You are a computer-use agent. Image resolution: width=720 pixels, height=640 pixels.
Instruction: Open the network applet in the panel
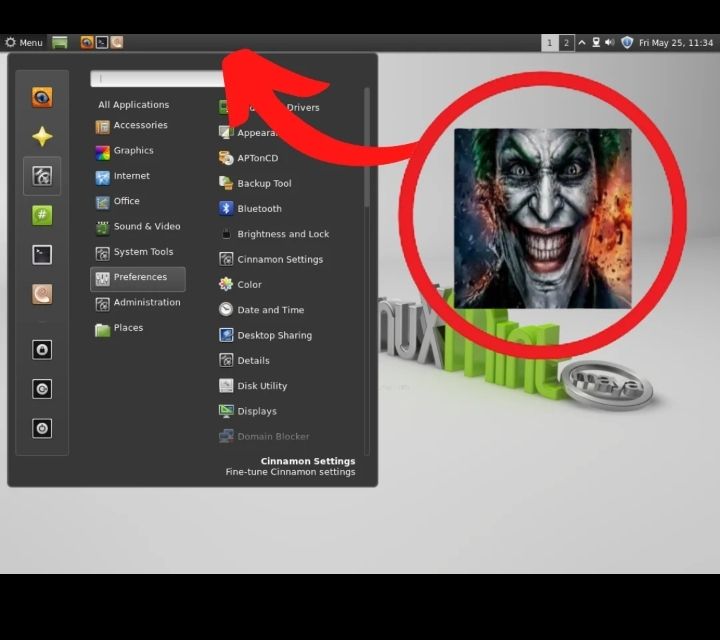[596, 43]
